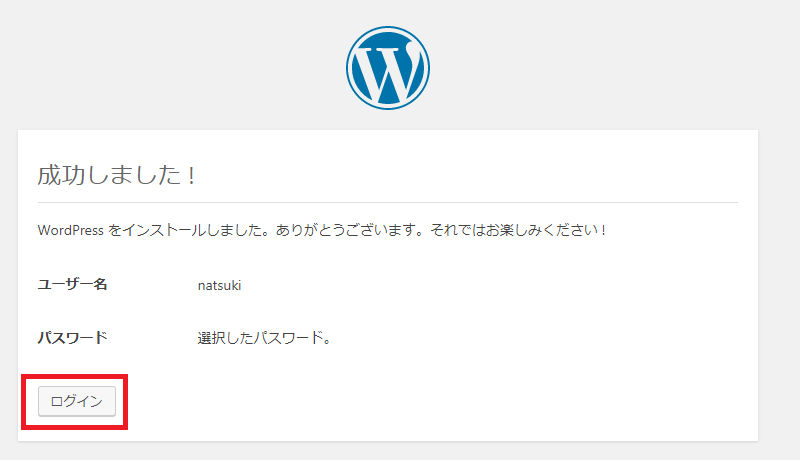Image resolution: width=800 pixels, height=460 pixels.
Task: Select the 選択したパスワード。 text
Action: pos(264,338)
